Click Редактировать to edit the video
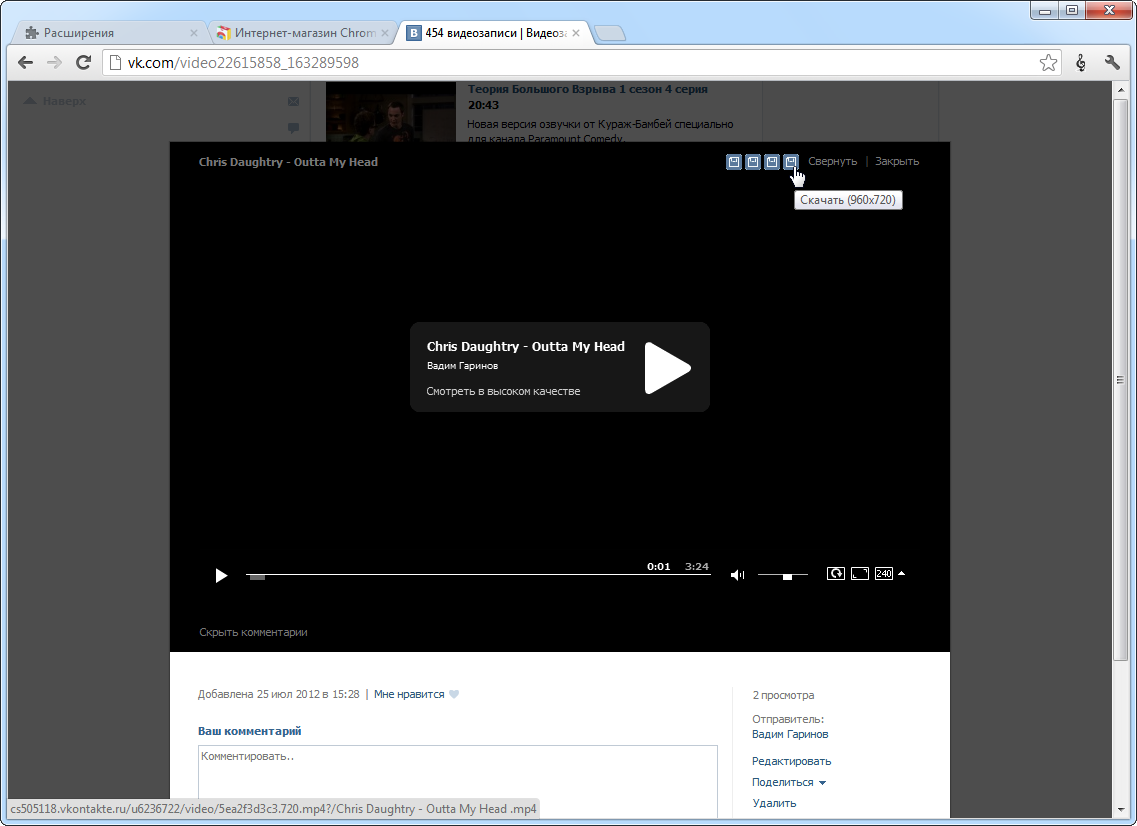This screenshot has width=1137, height=826. point(791,761)
